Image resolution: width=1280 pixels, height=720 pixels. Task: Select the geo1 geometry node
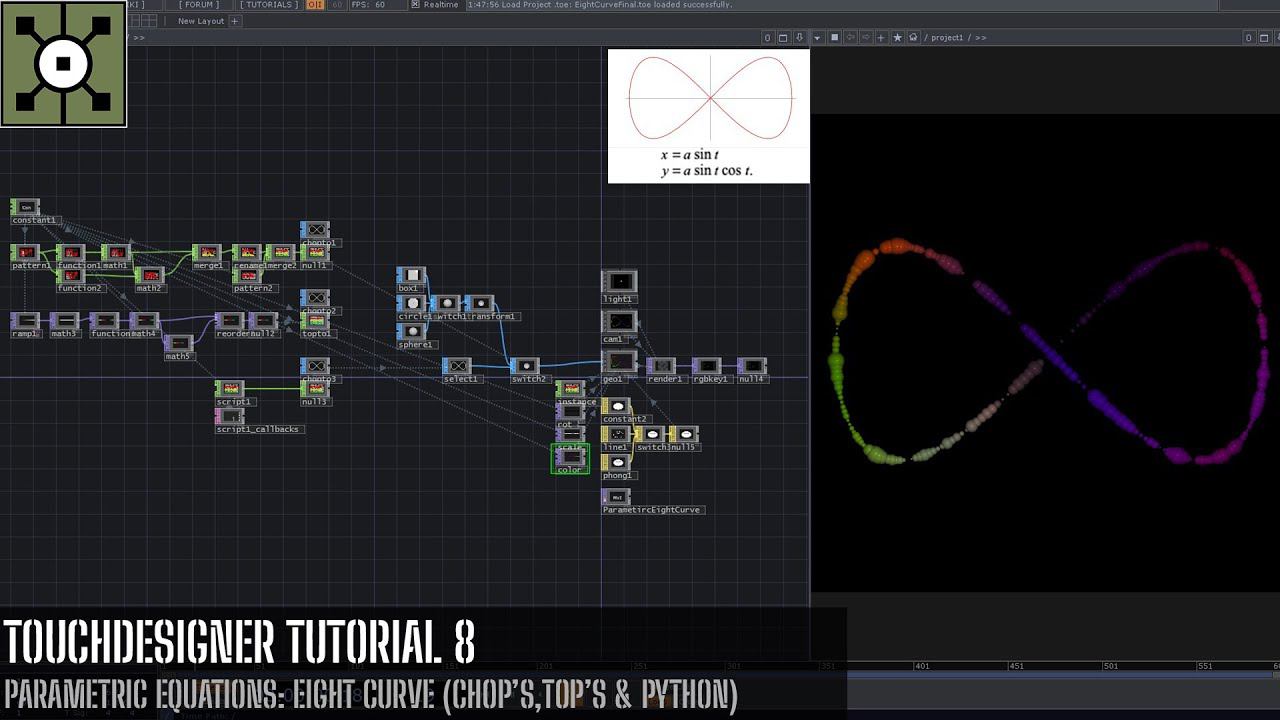pyautogui.click(x=619, y=362)
